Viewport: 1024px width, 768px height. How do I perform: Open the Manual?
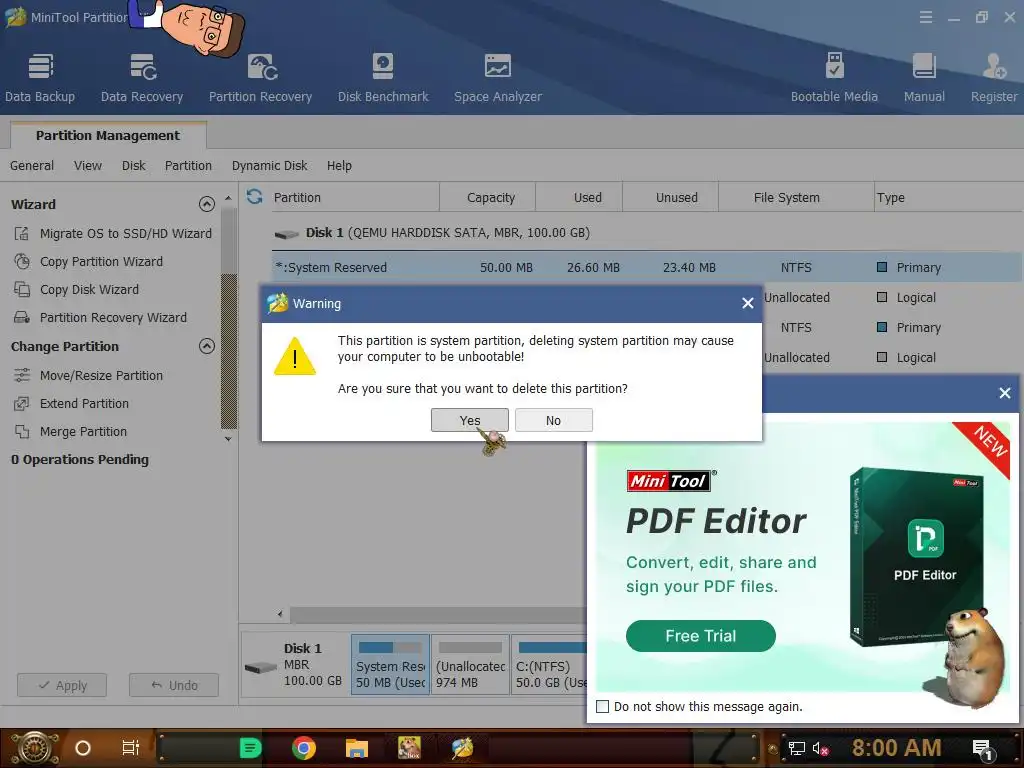(924, 78)
